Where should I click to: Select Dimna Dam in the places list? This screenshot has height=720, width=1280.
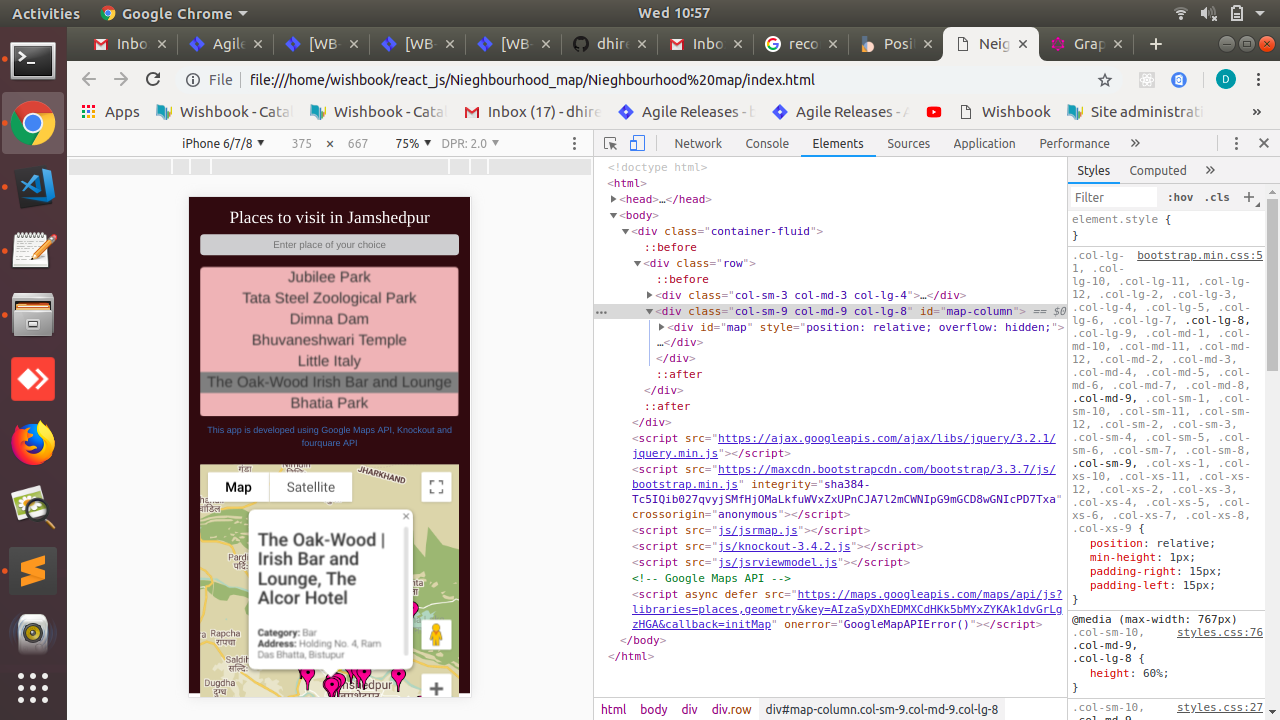[329, 319]
